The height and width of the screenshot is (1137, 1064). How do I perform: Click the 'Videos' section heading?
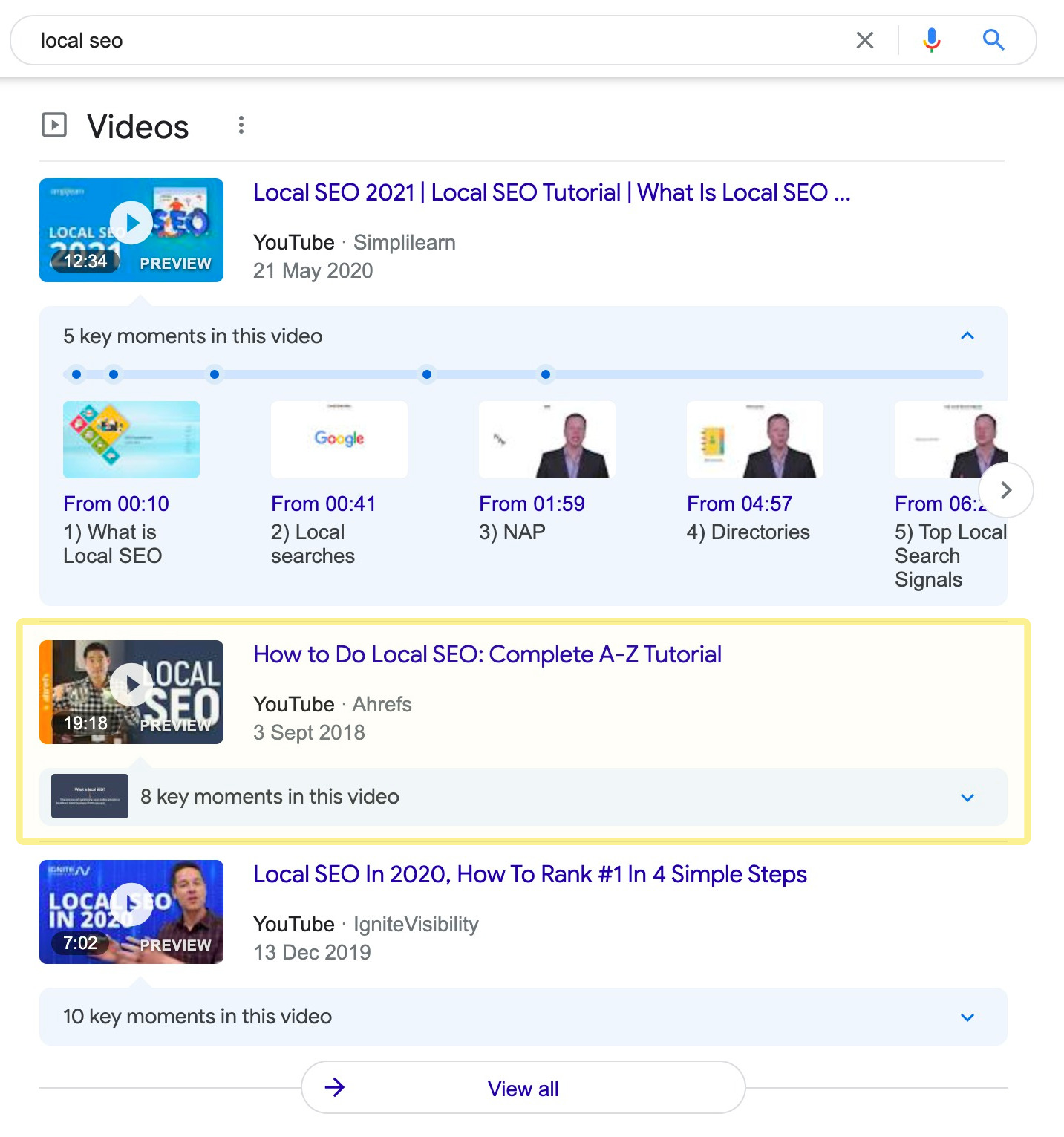pyautogui.click(x=138, y=126)
